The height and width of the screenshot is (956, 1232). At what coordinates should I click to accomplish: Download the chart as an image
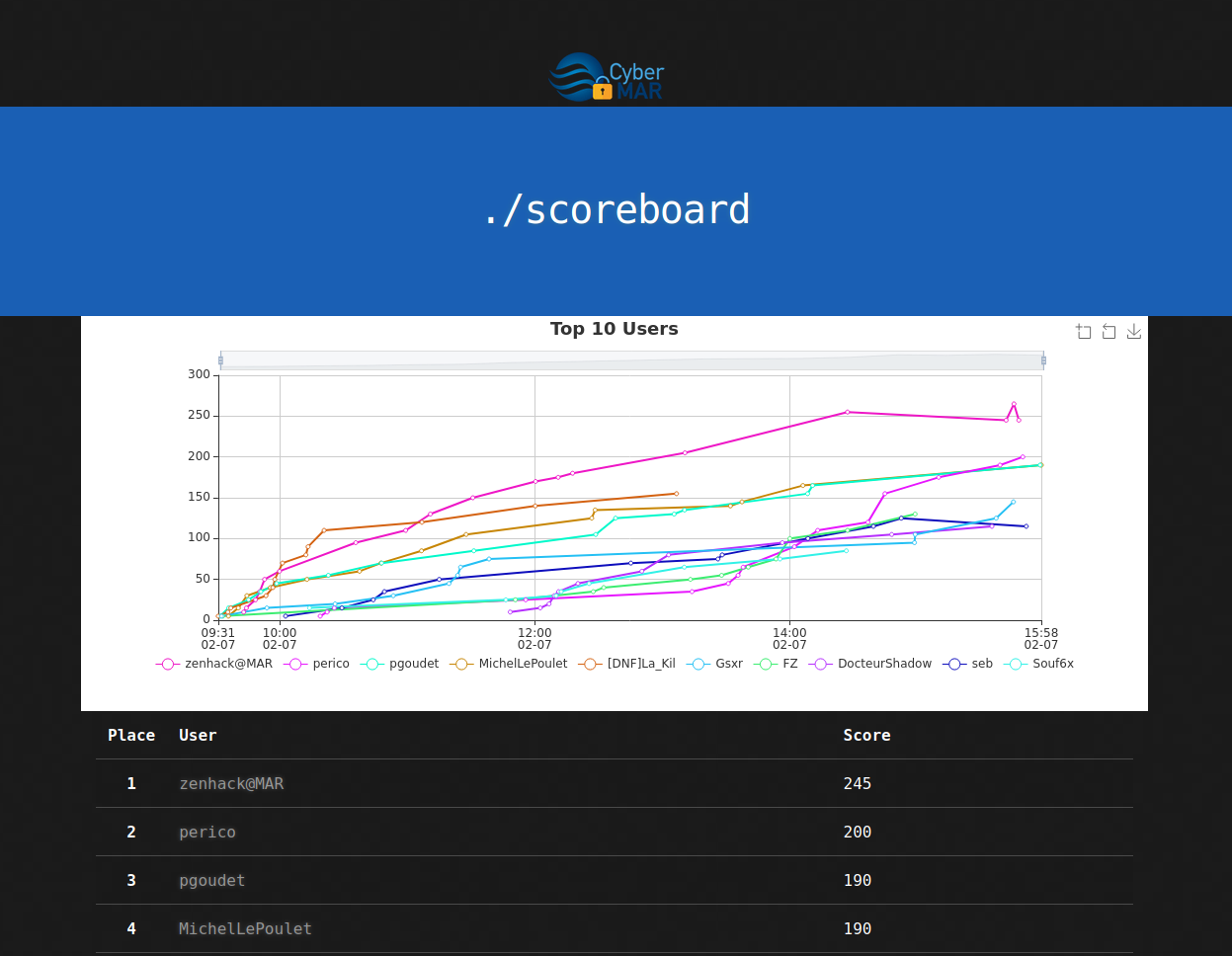click(x=1134, y=332)
